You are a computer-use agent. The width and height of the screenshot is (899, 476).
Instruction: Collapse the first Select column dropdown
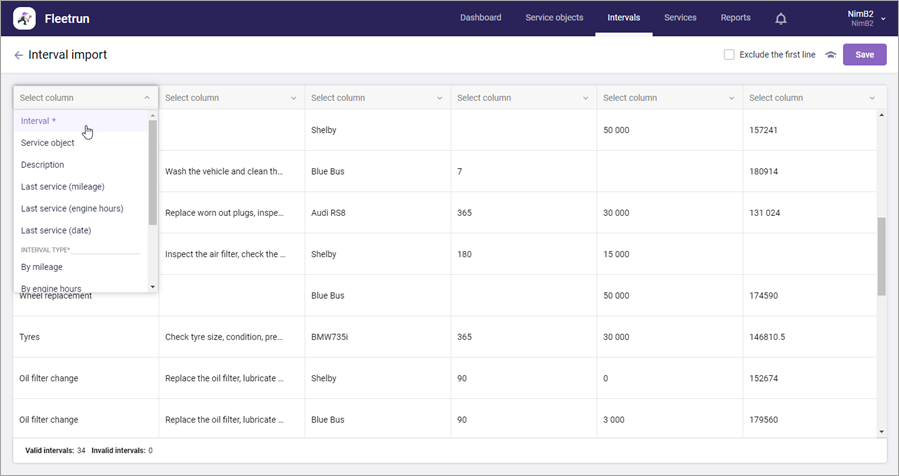coord(147,98)
